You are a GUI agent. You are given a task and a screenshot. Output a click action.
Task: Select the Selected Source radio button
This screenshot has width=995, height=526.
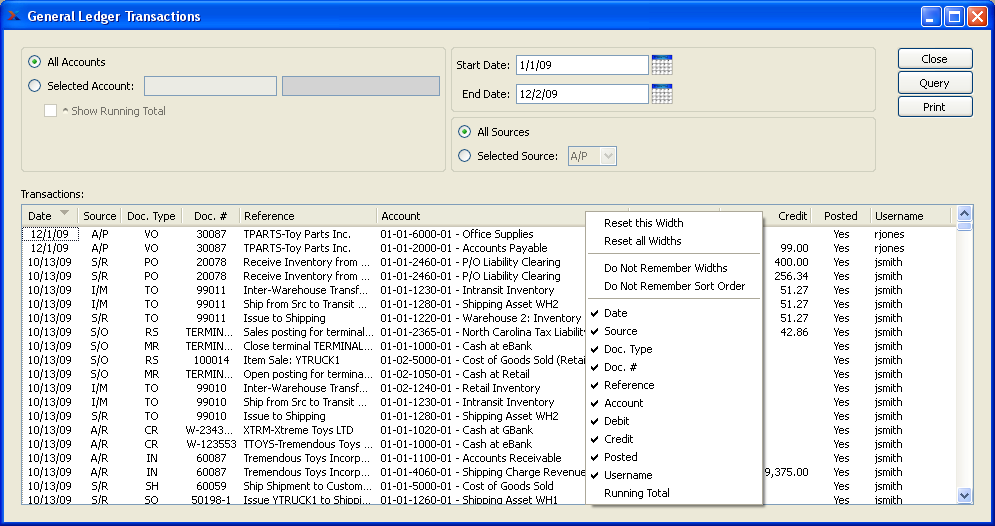[464, 156]
